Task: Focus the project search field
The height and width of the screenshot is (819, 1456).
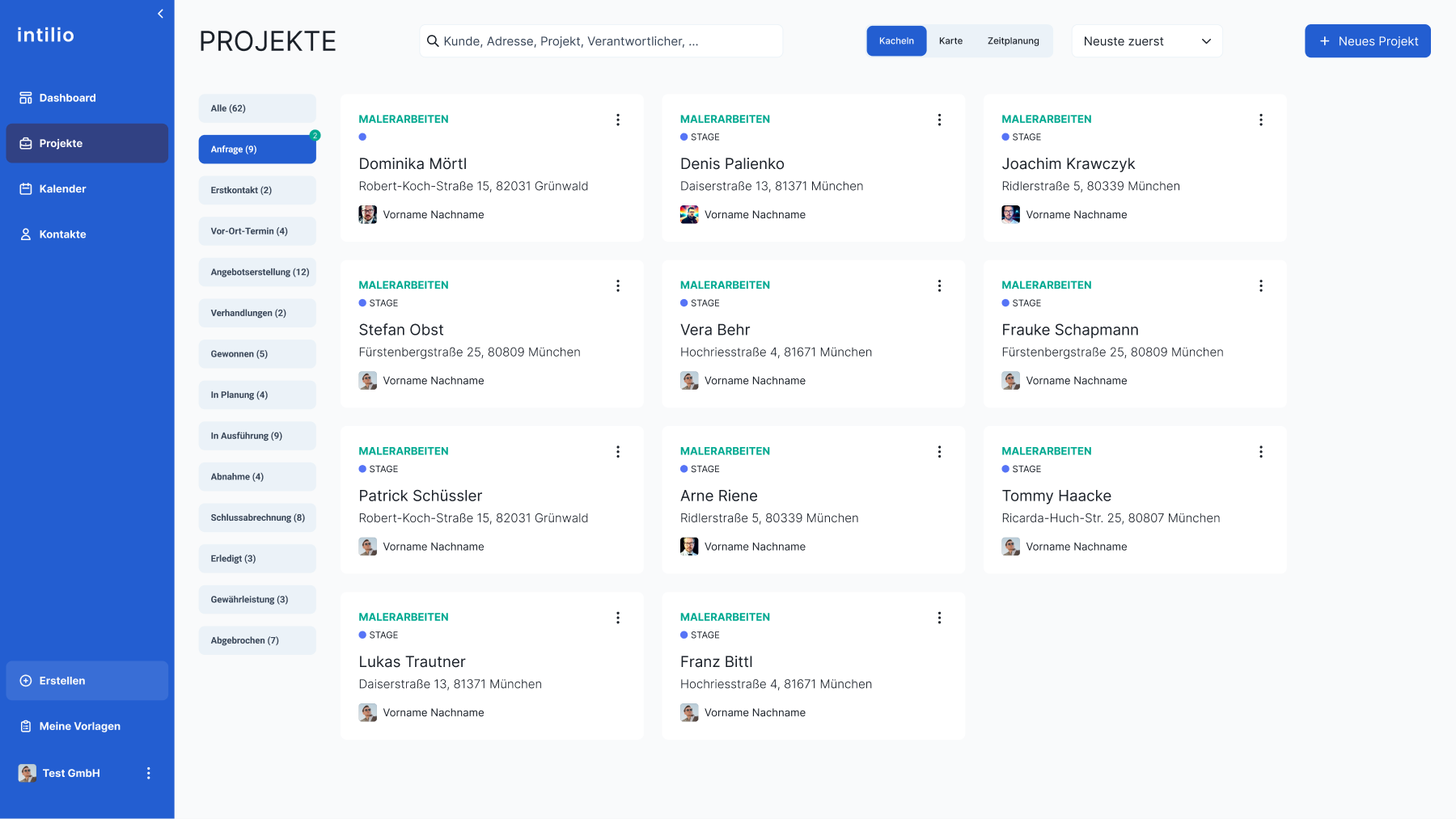Action: pos(601,41)
